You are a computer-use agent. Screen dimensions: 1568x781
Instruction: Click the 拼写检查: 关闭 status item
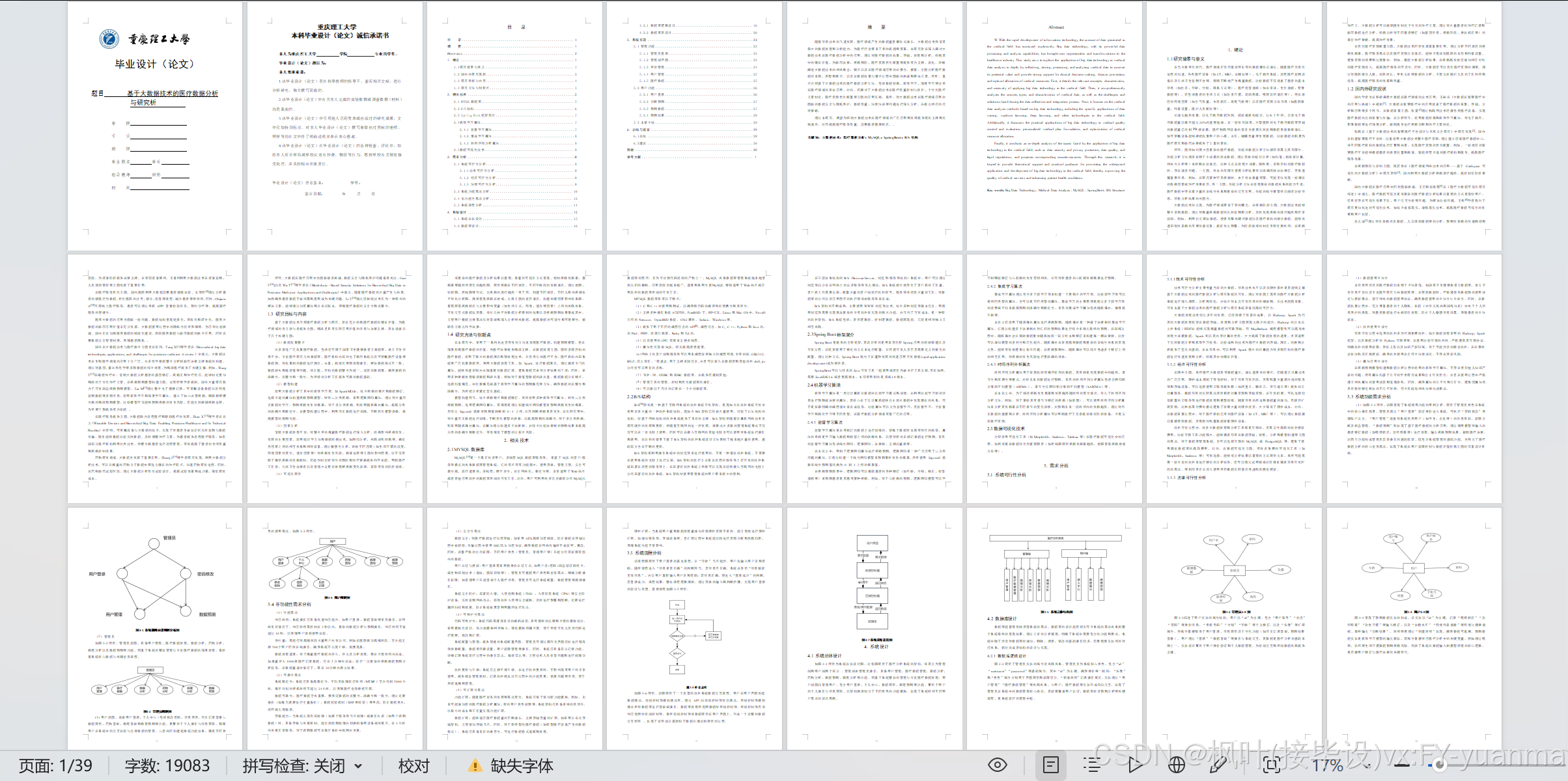pos(294,766)
